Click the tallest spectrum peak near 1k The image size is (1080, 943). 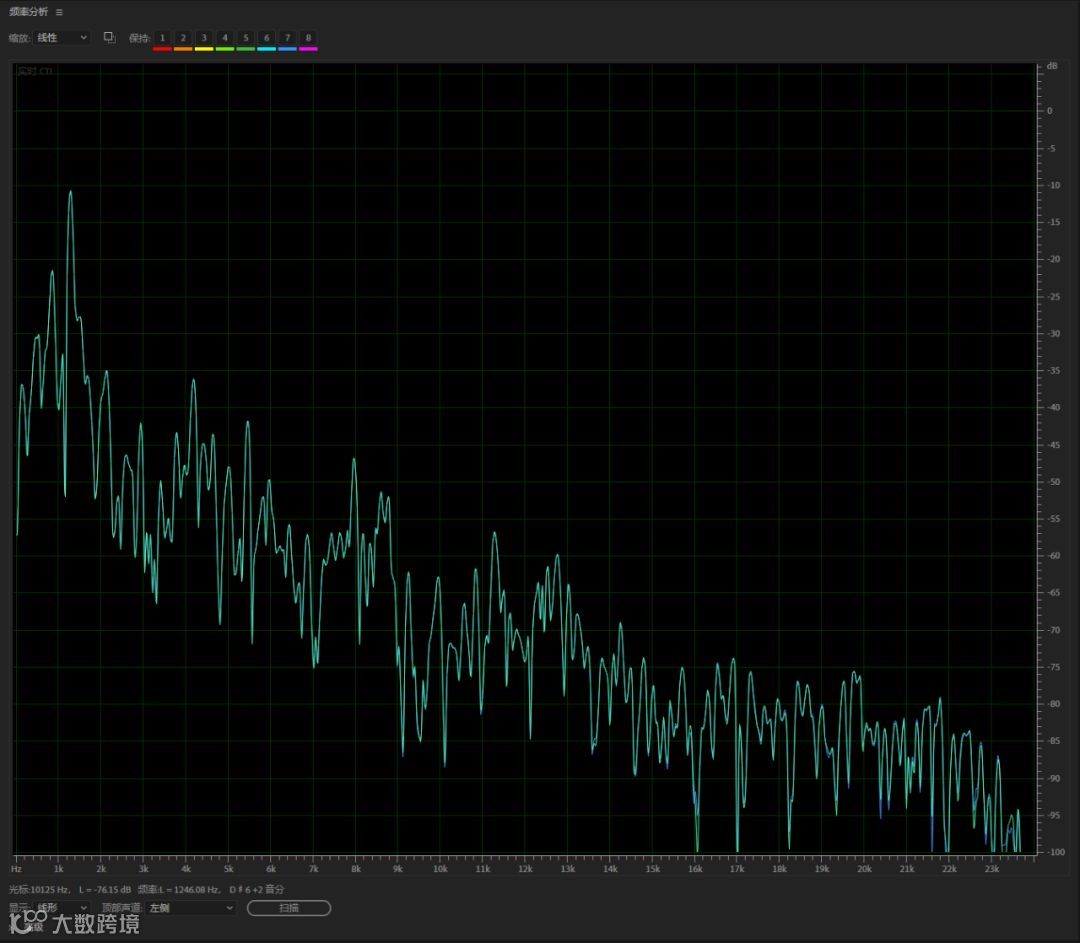(x=70, y=193)
